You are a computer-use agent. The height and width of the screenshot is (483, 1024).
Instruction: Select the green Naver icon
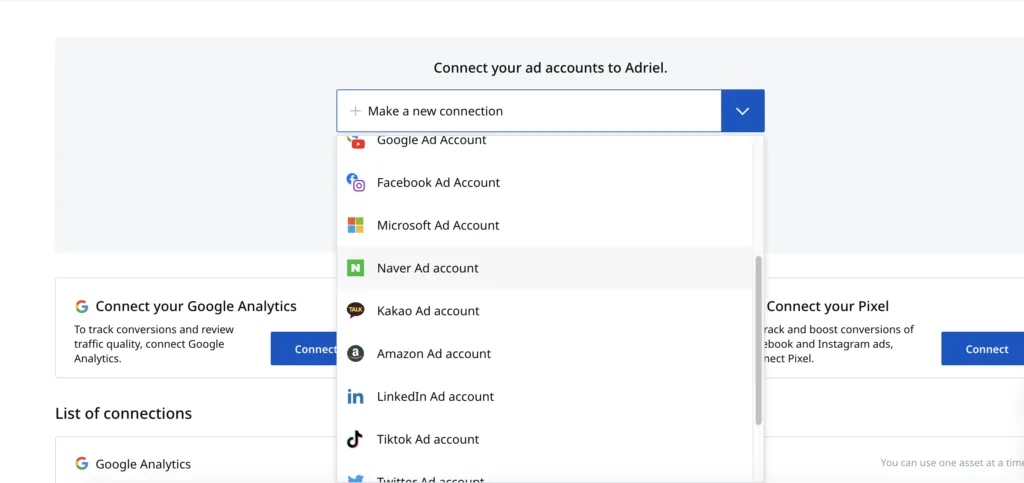coord(355,268)
